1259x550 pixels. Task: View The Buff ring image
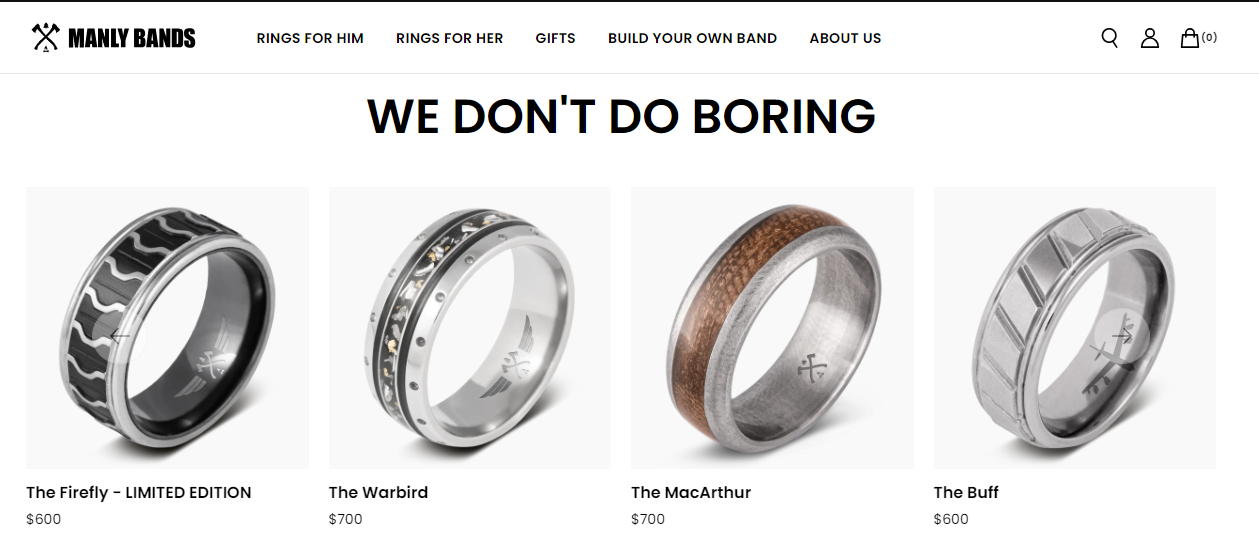1075,328
